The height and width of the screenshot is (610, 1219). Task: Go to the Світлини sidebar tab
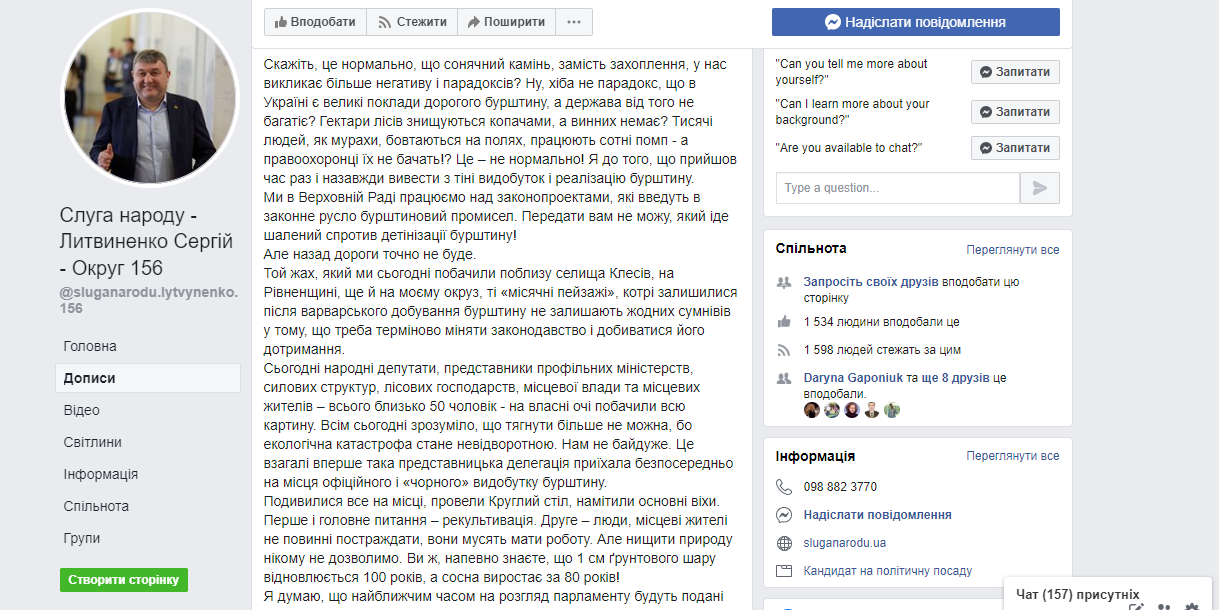92,442
